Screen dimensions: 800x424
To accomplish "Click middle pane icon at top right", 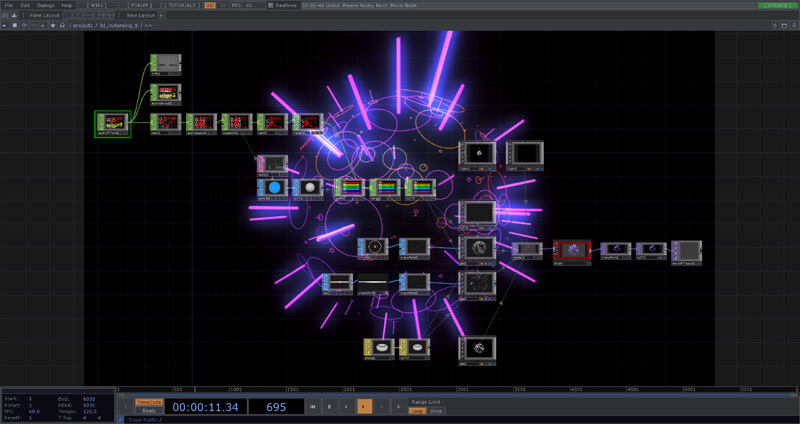I will tap(785, 25).
